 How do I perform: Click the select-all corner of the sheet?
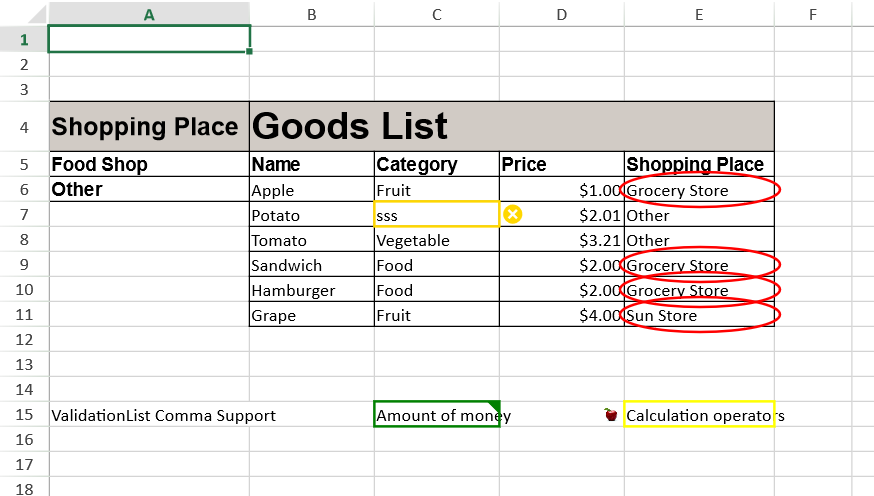(25, 13)
